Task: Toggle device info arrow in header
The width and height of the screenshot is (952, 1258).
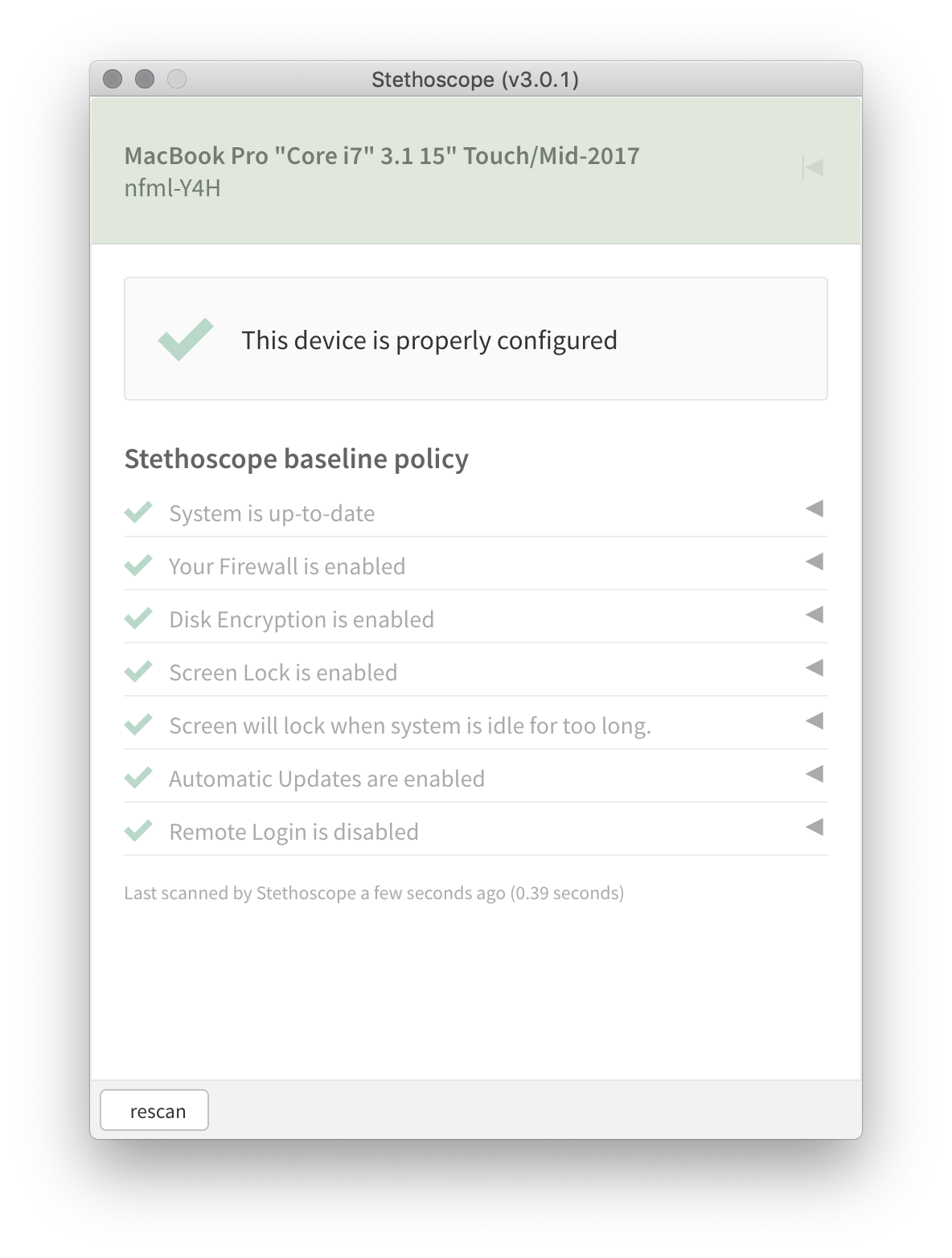Action: [813, 167]
